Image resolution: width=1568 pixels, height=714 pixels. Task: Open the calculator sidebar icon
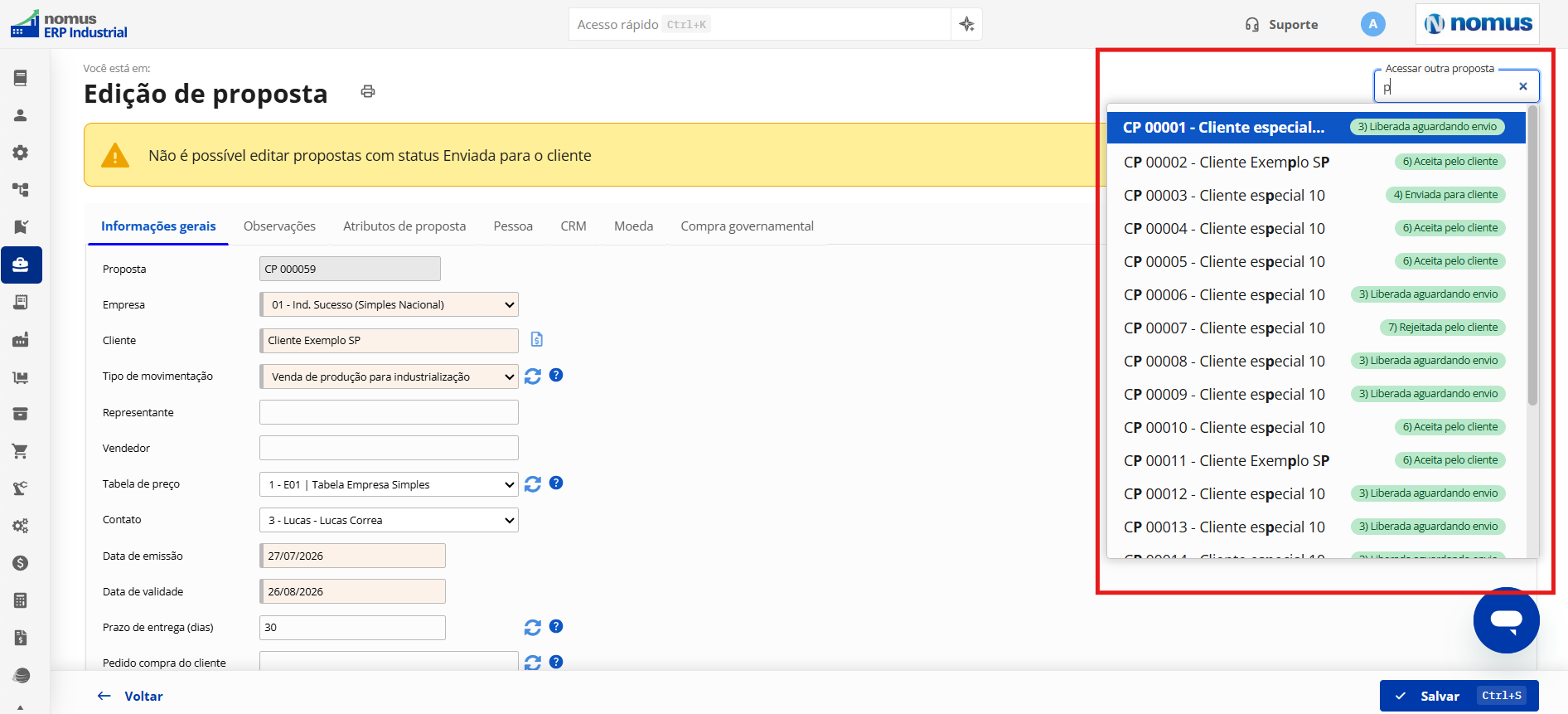pyautogui.click(x=21, y=600)
